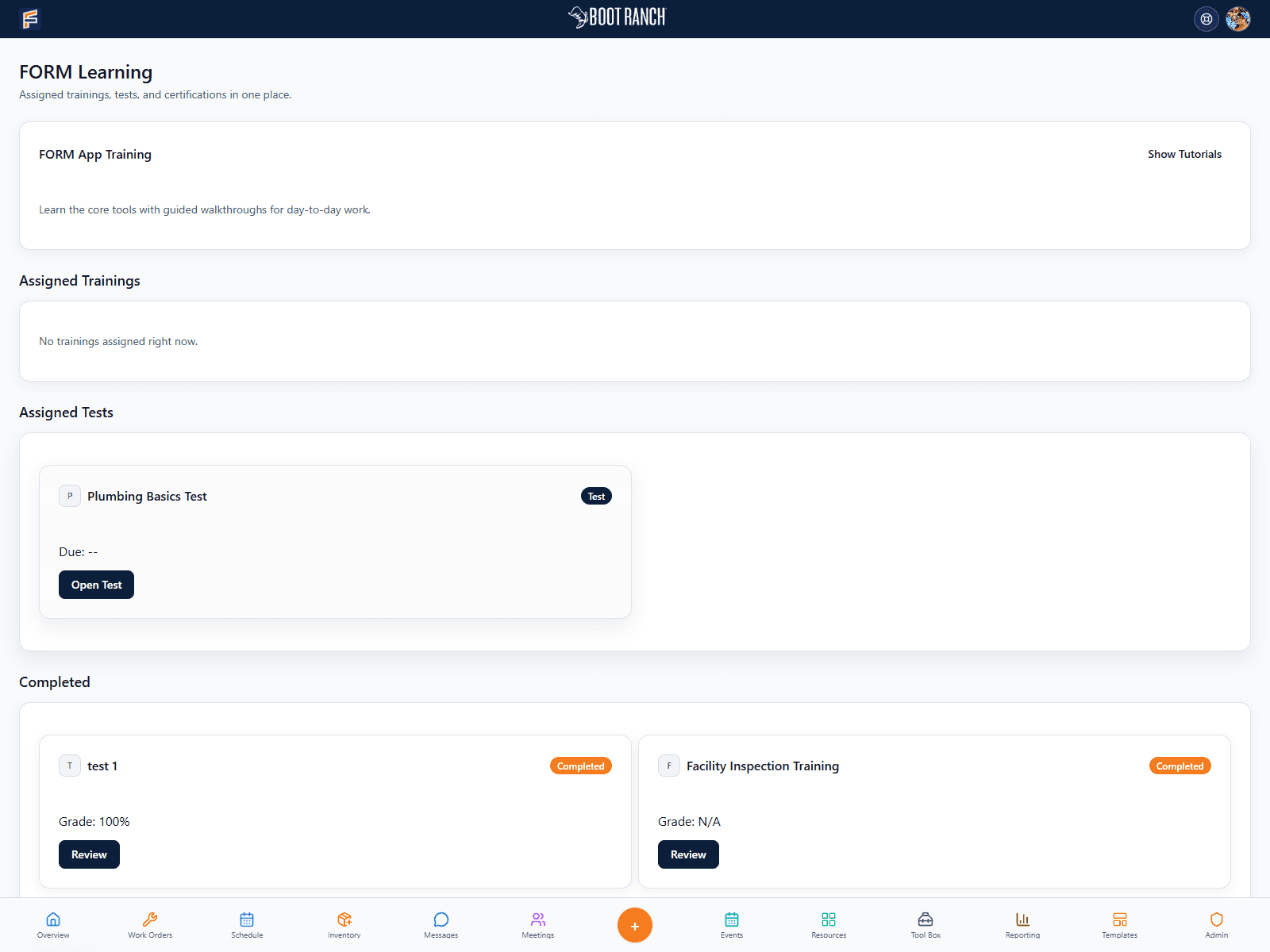
Task: Open the help icon near profile
Action: click(x=1206, y=19)
